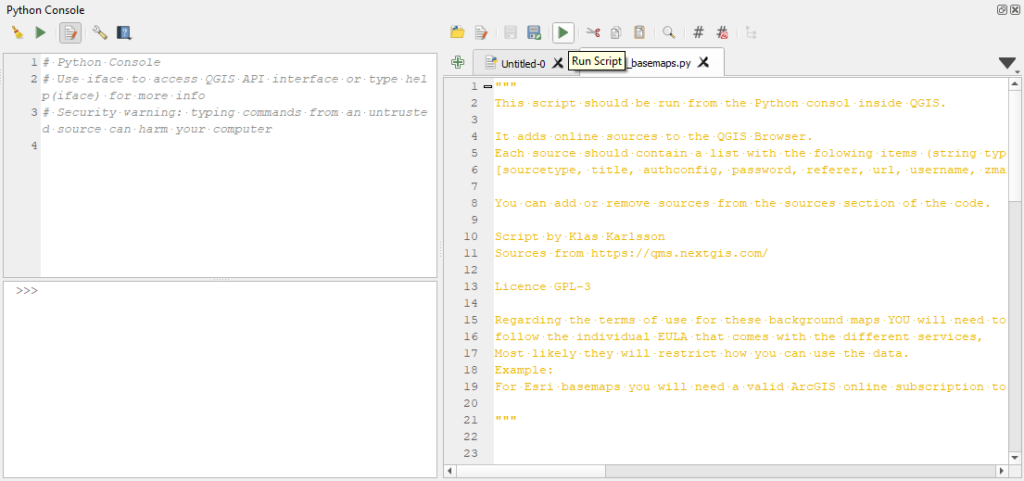
Task: Undock the Python Console panel
Action: tap(1001, 9)
